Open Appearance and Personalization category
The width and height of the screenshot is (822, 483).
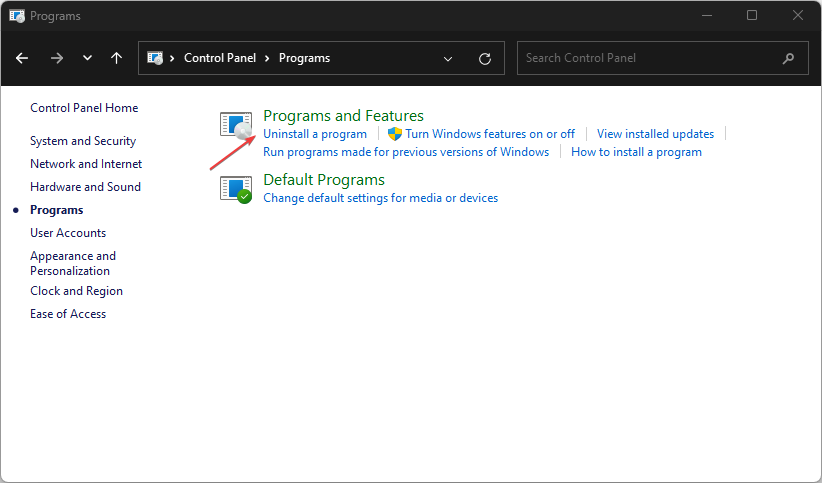point(73,263)
